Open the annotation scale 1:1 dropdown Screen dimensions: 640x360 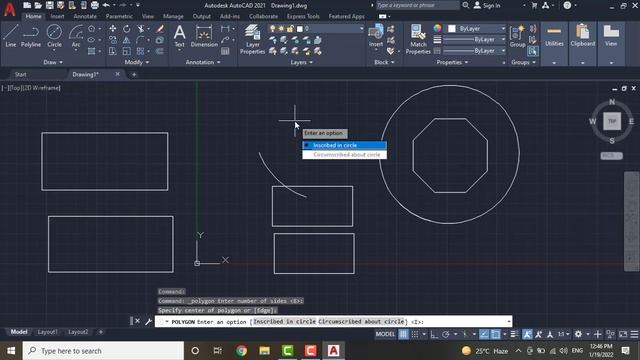tap(564, 334)
